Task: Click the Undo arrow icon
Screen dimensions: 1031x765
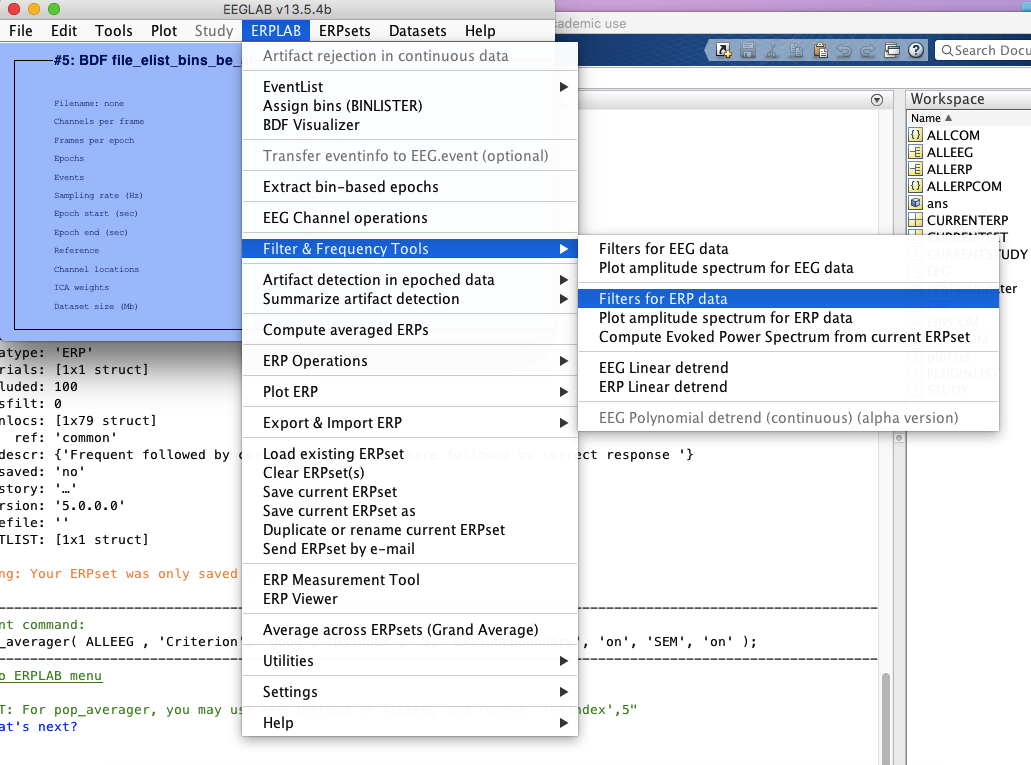Action: coord(844,51)
